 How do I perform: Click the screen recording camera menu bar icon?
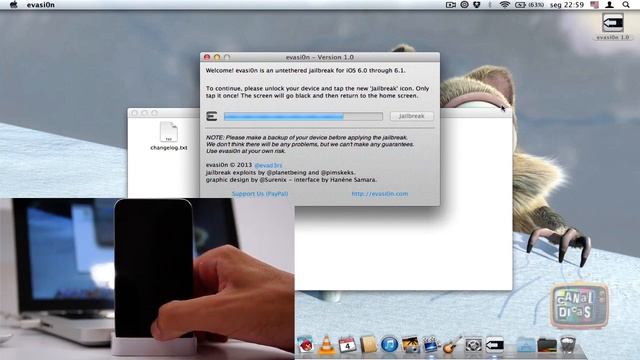[x=451, y=5]
